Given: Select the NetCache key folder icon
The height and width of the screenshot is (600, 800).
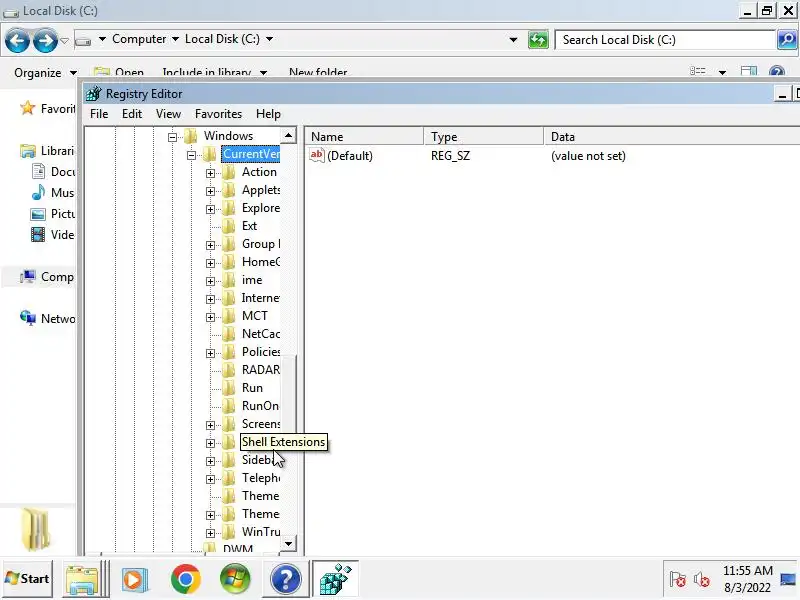Looking at the screenshot, I should click(229, 334).
